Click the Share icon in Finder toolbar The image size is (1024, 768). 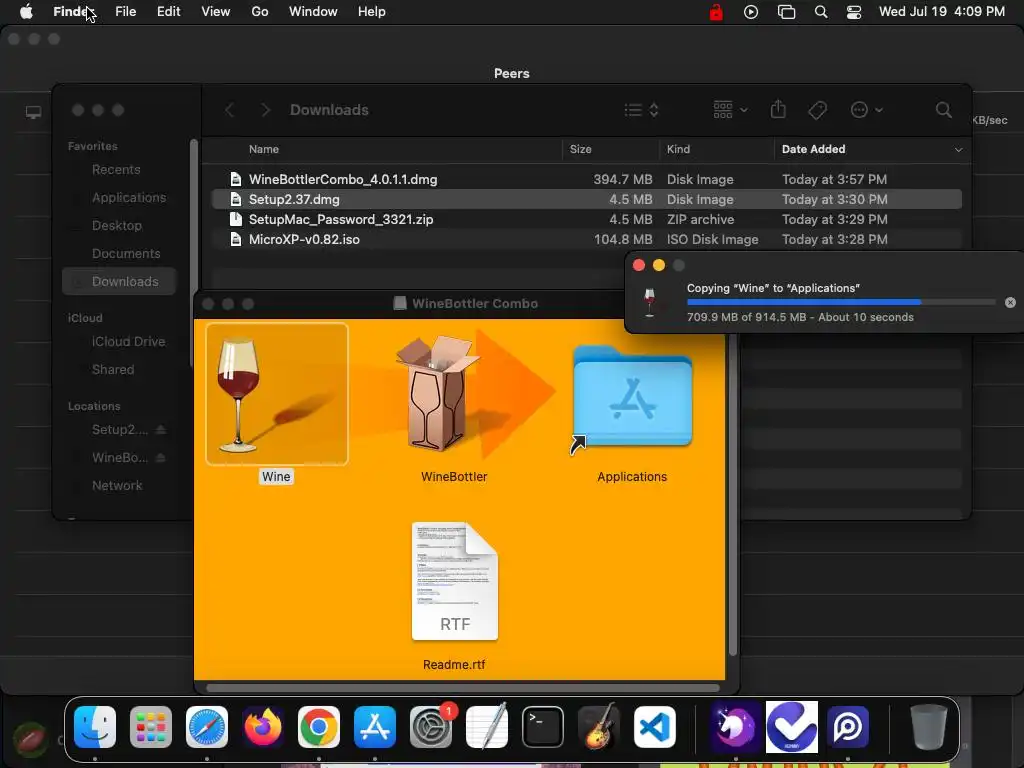[778, 109]
